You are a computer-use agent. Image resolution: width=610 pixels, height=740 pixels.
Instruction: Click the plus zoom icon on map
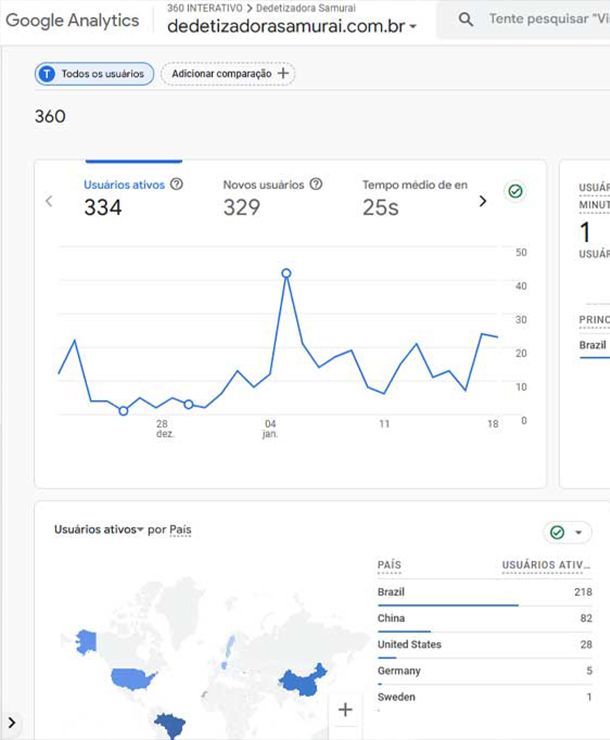tap(345, 710)
